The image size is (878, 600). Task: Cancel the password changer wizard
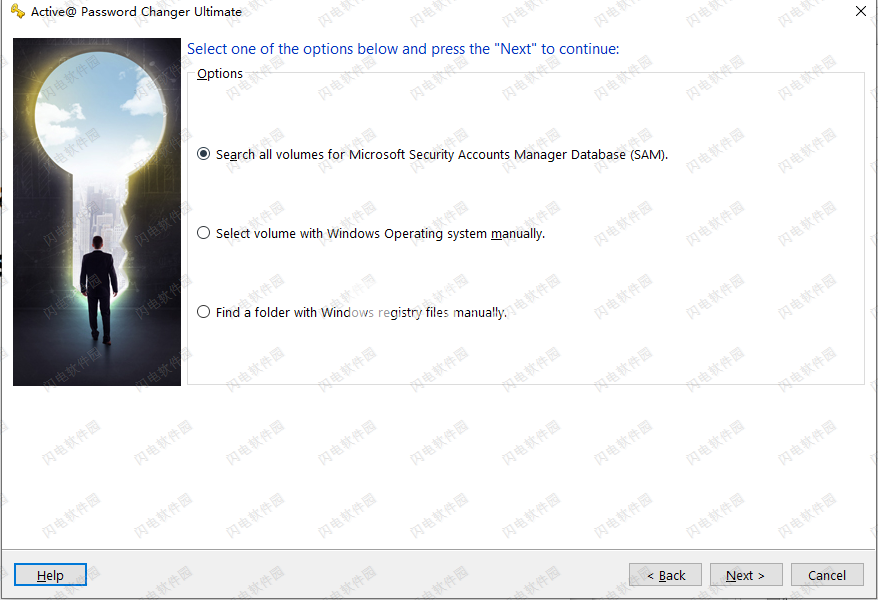827,575
